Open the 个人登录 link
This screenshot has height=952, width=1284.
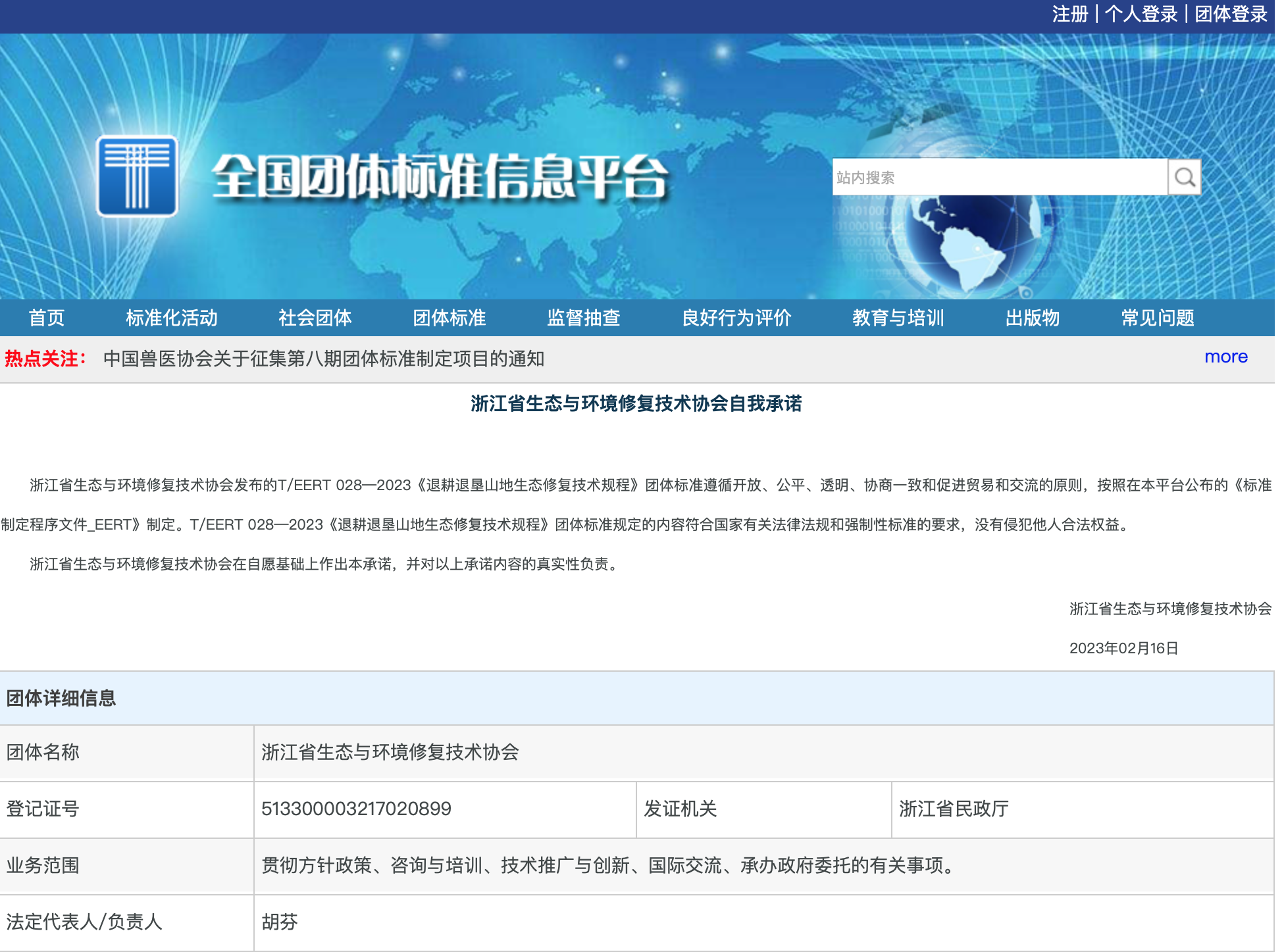[1141, 14]
